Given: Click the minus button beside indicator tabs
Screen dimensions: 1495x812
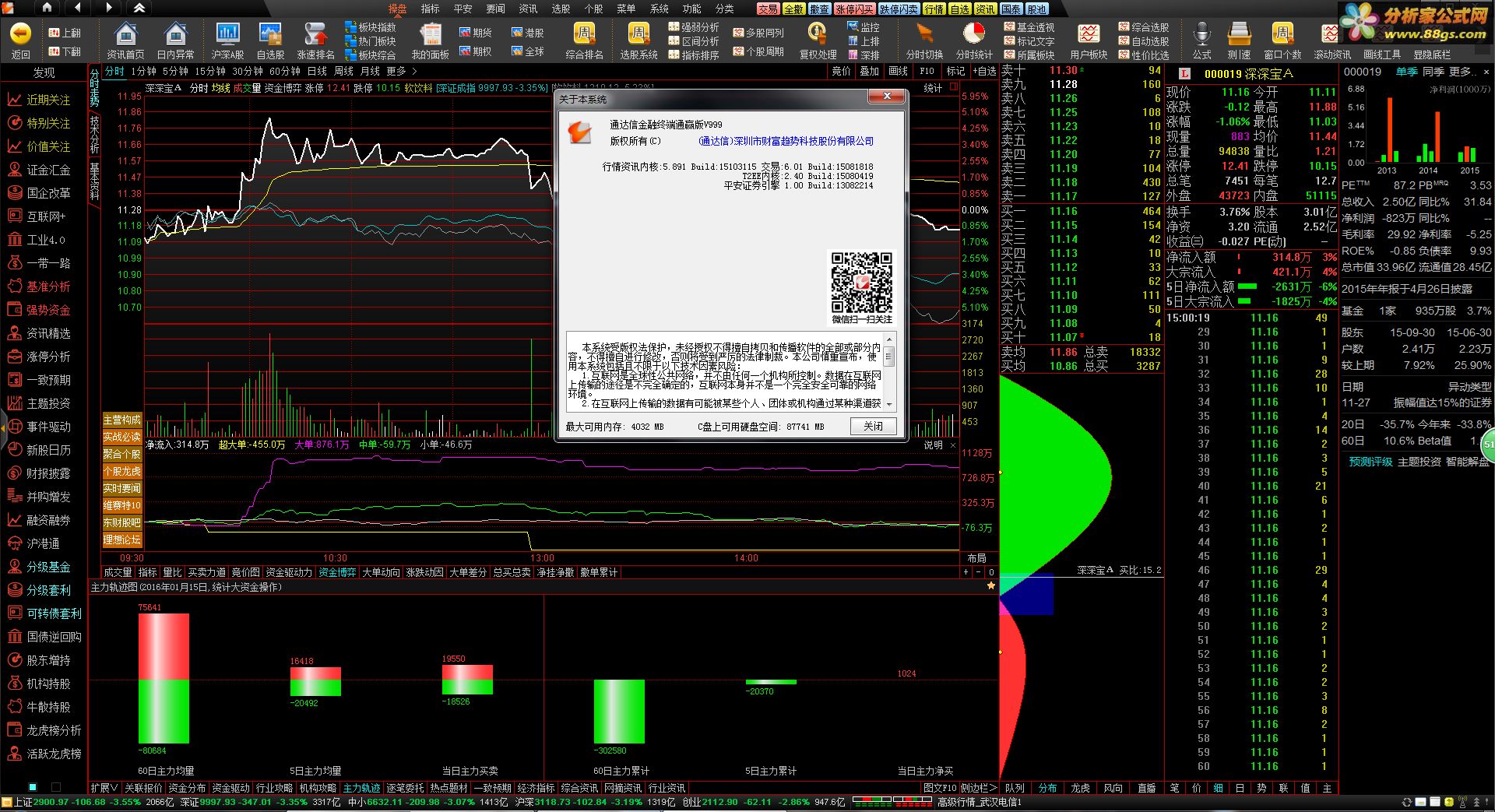Looking at the screenshot, I should [978, 572].
